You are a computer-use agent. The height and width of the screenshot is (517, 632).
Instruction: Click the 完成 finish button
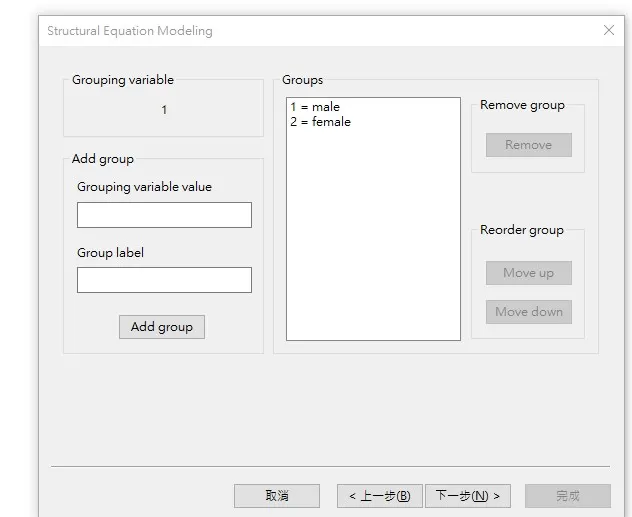(x=567, y=496)
